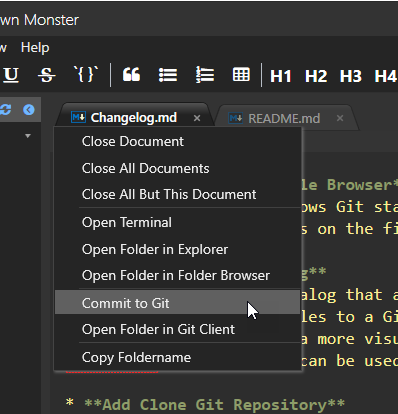Apply H3 heading style

[x=350, y=76]
